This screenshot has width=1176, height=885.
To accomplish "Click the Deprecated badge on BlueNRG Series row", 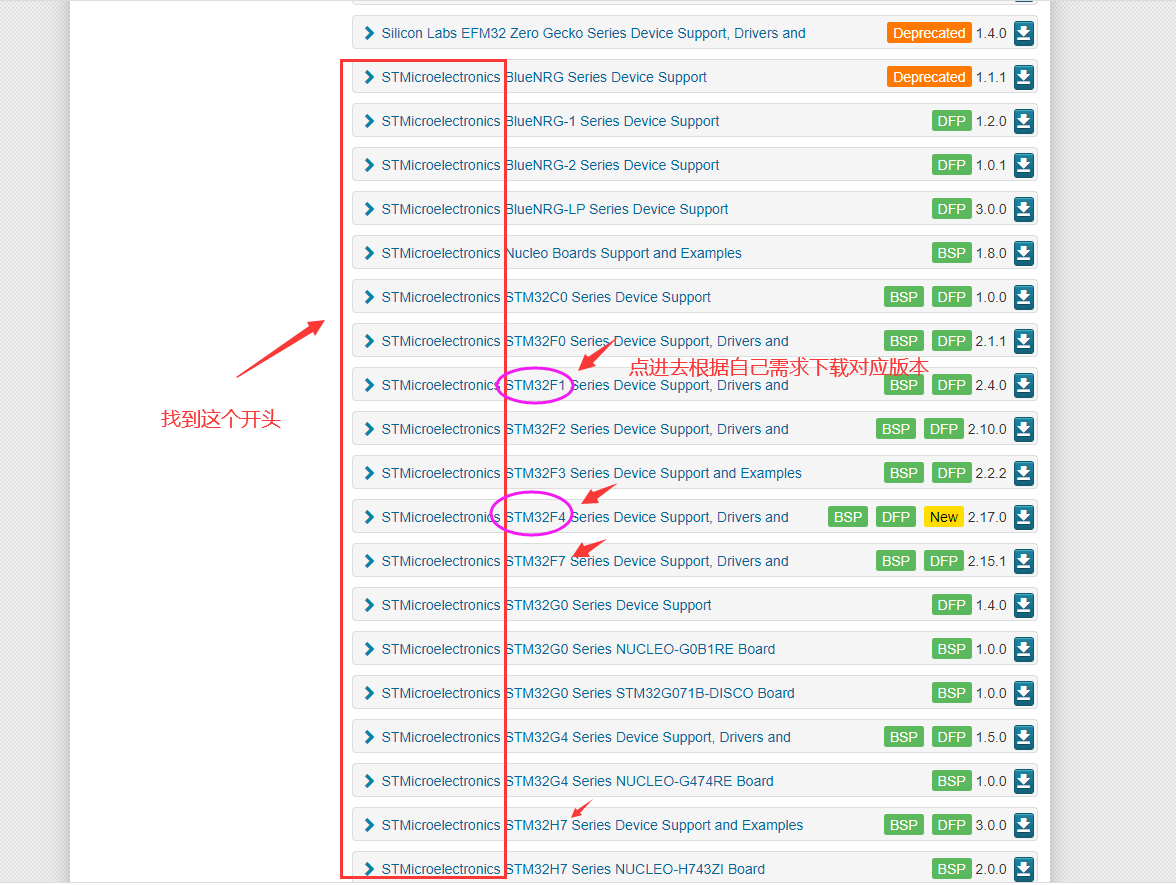I will (x=928, y=77).
